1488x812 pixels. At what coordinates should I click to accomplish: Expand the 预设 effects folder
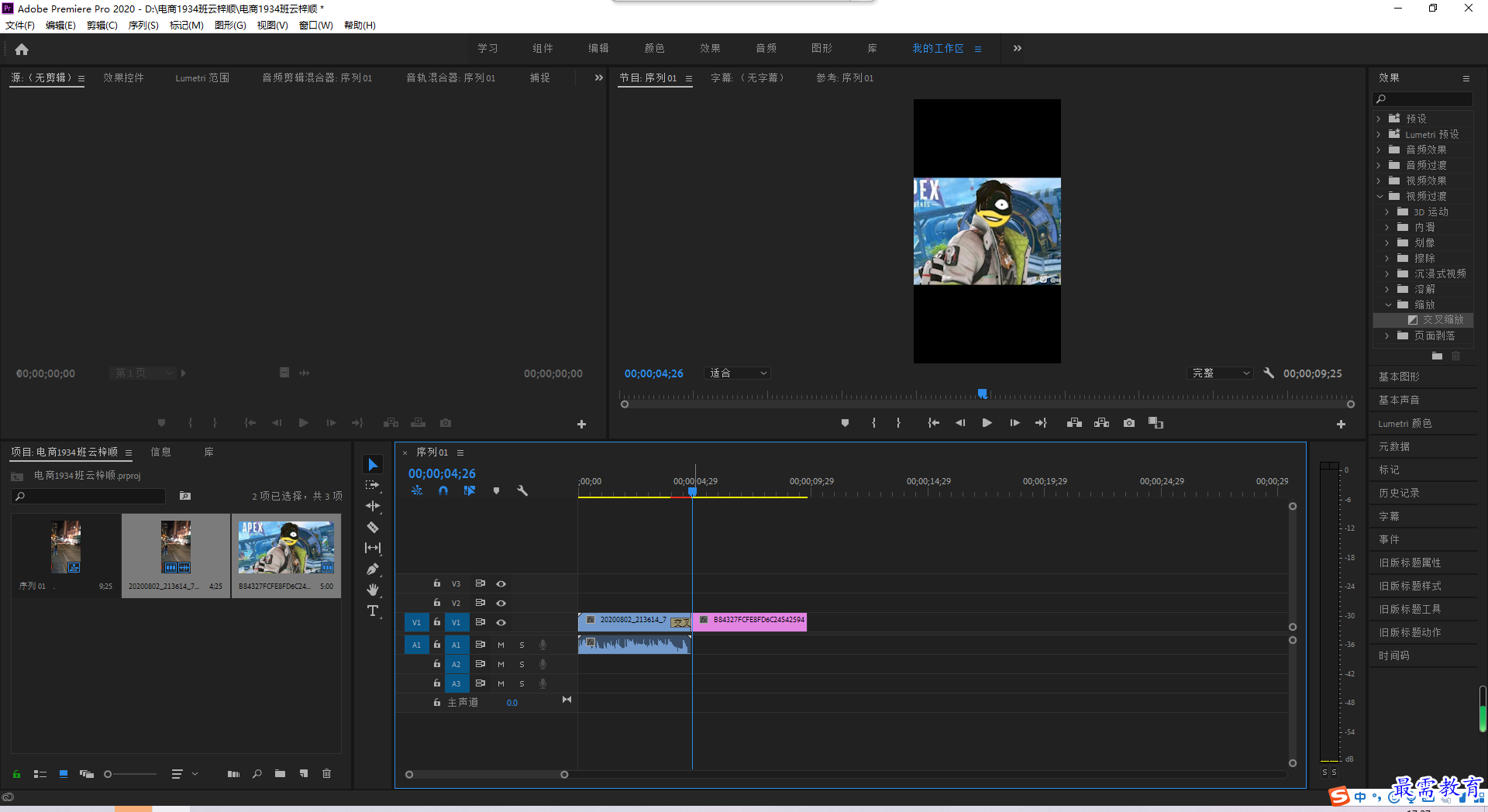pos(1379,119)
